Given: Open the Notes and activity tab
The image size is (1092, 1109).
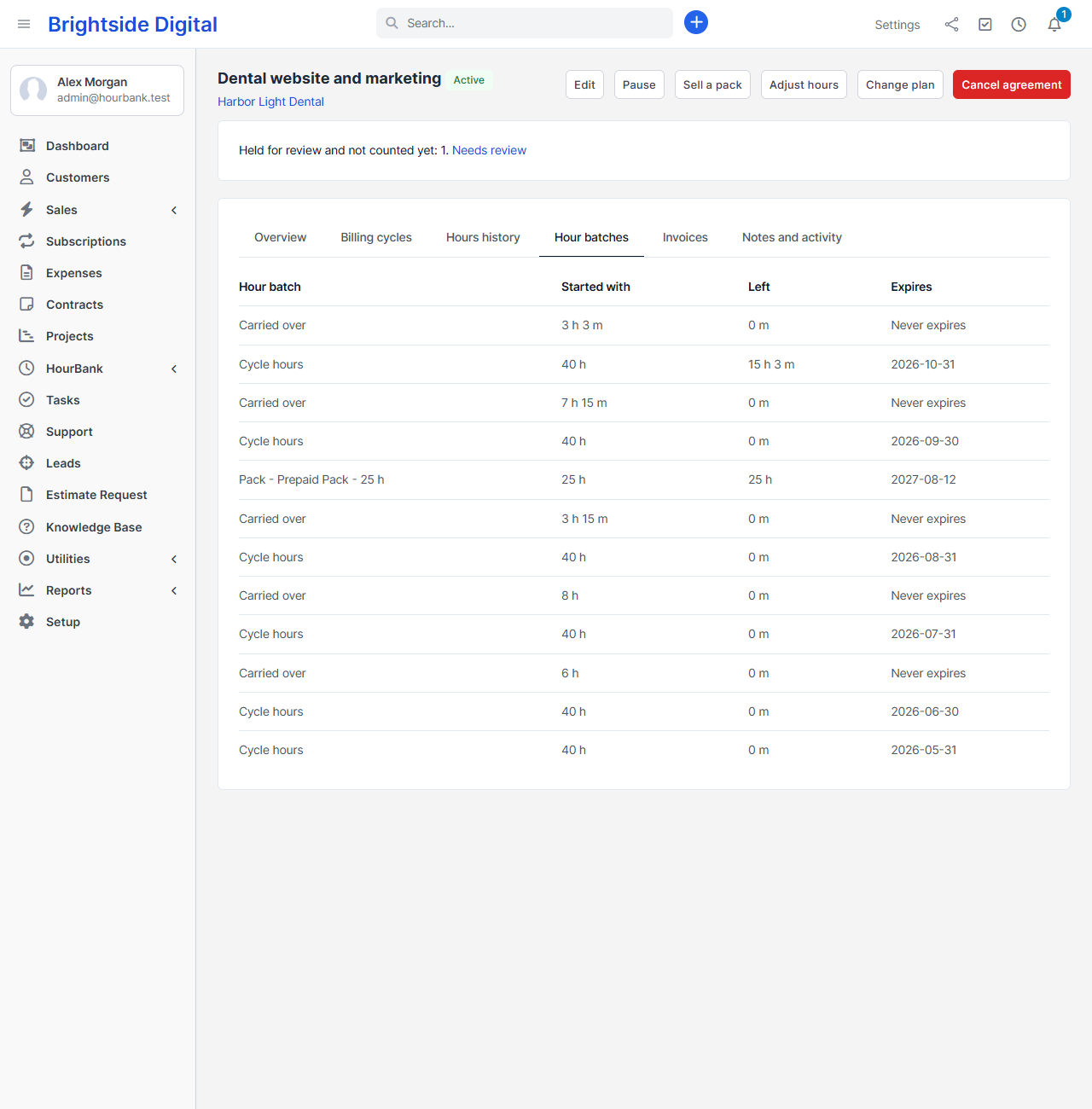Looking at the screenshot, I should 792,237.
